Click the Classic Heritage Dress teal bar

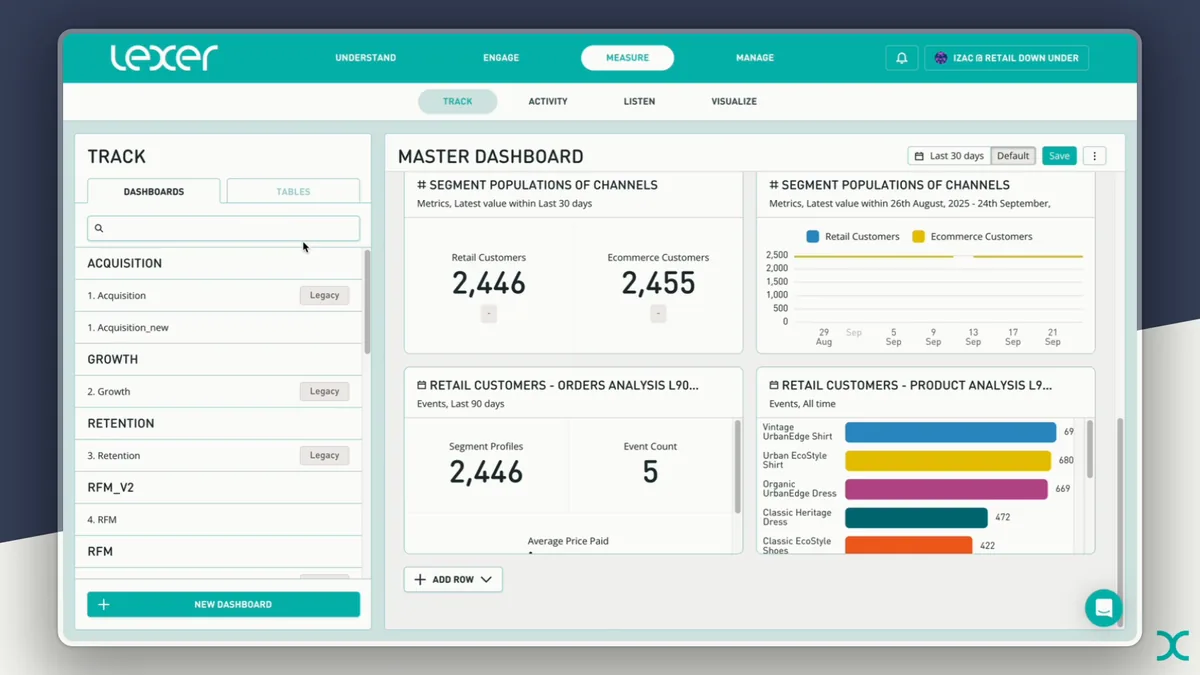click(916, 517)
